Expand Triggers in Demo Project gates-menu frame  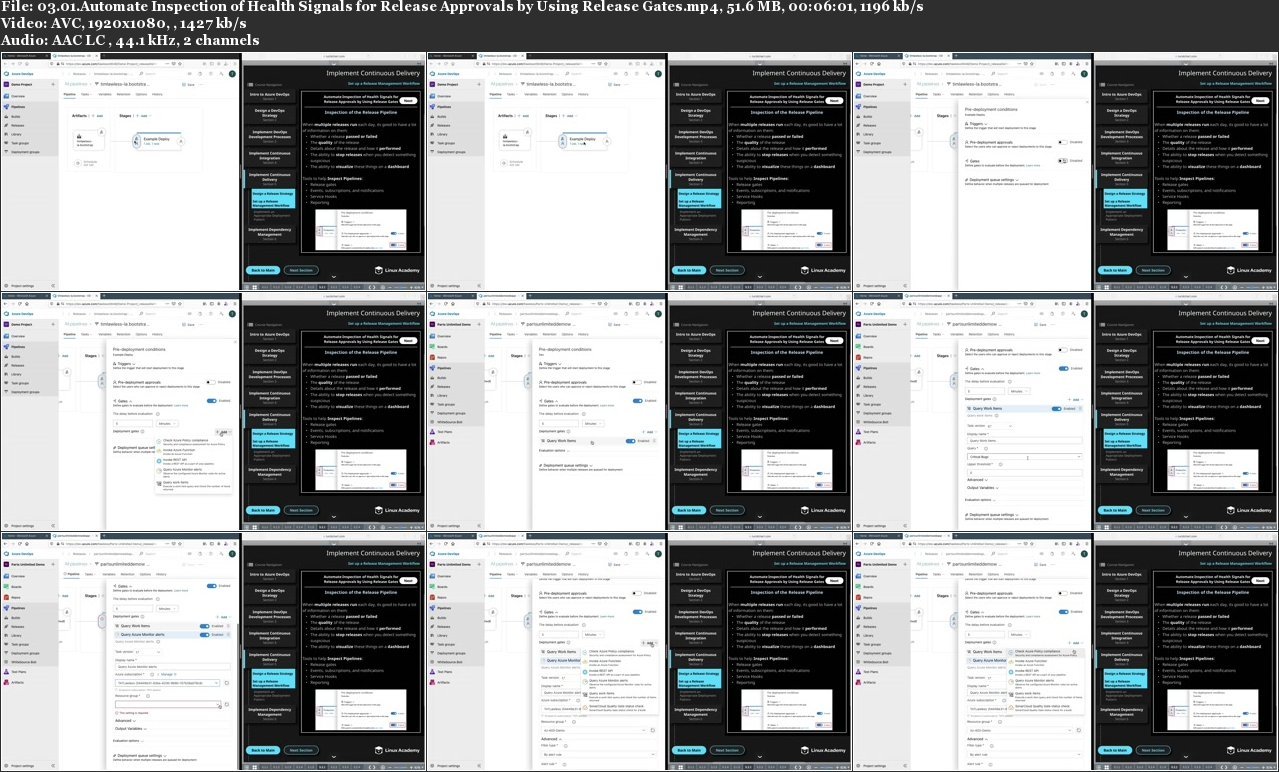[126, 364]
